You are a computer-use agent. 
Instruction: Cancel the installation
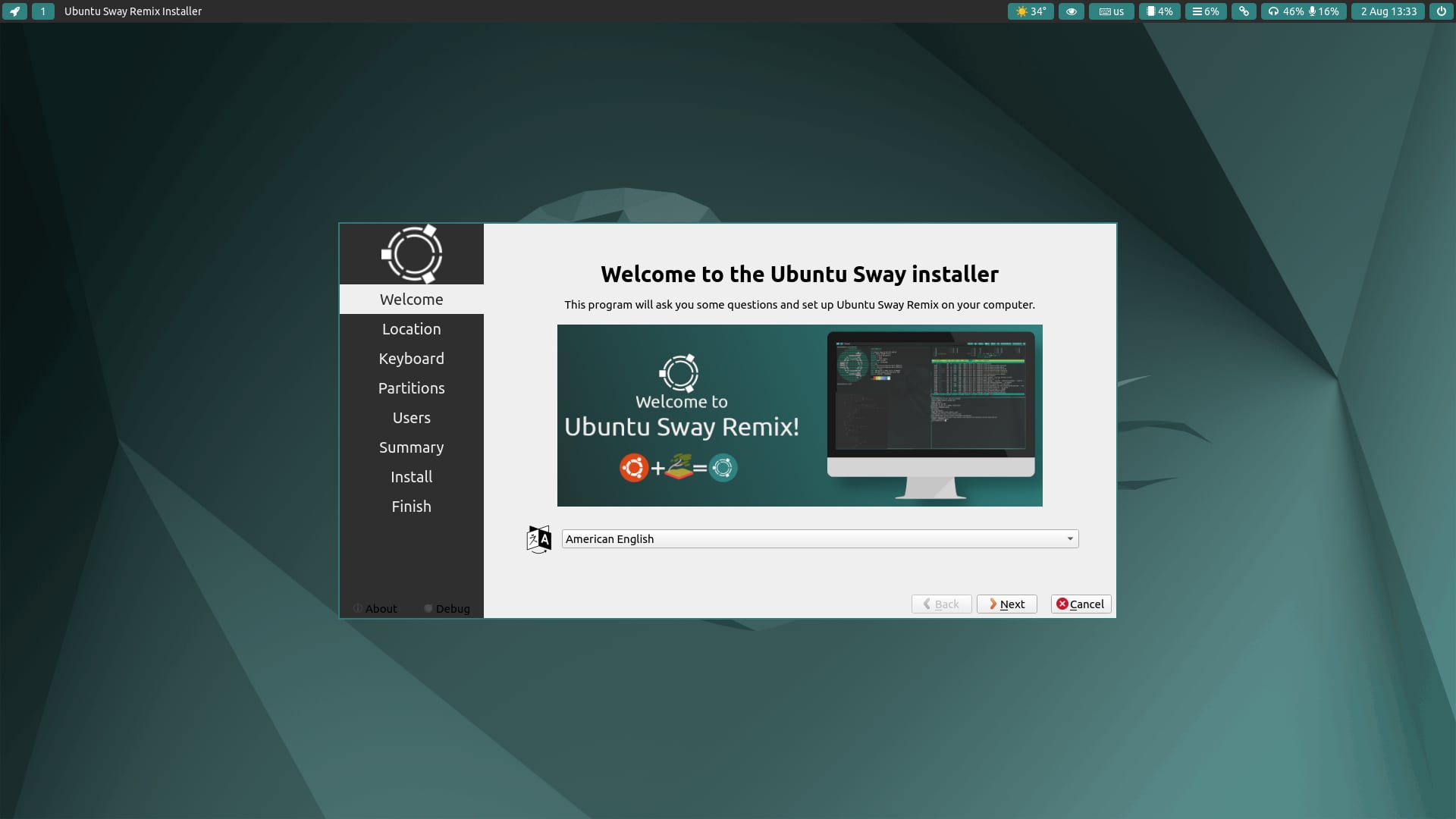click(1081, 604)
